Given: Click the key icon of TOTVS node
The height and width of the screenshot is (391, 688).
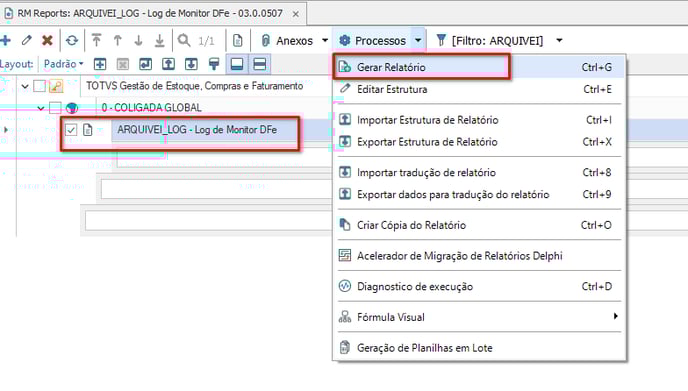Looking at the screenshot, I should point(56,86).
